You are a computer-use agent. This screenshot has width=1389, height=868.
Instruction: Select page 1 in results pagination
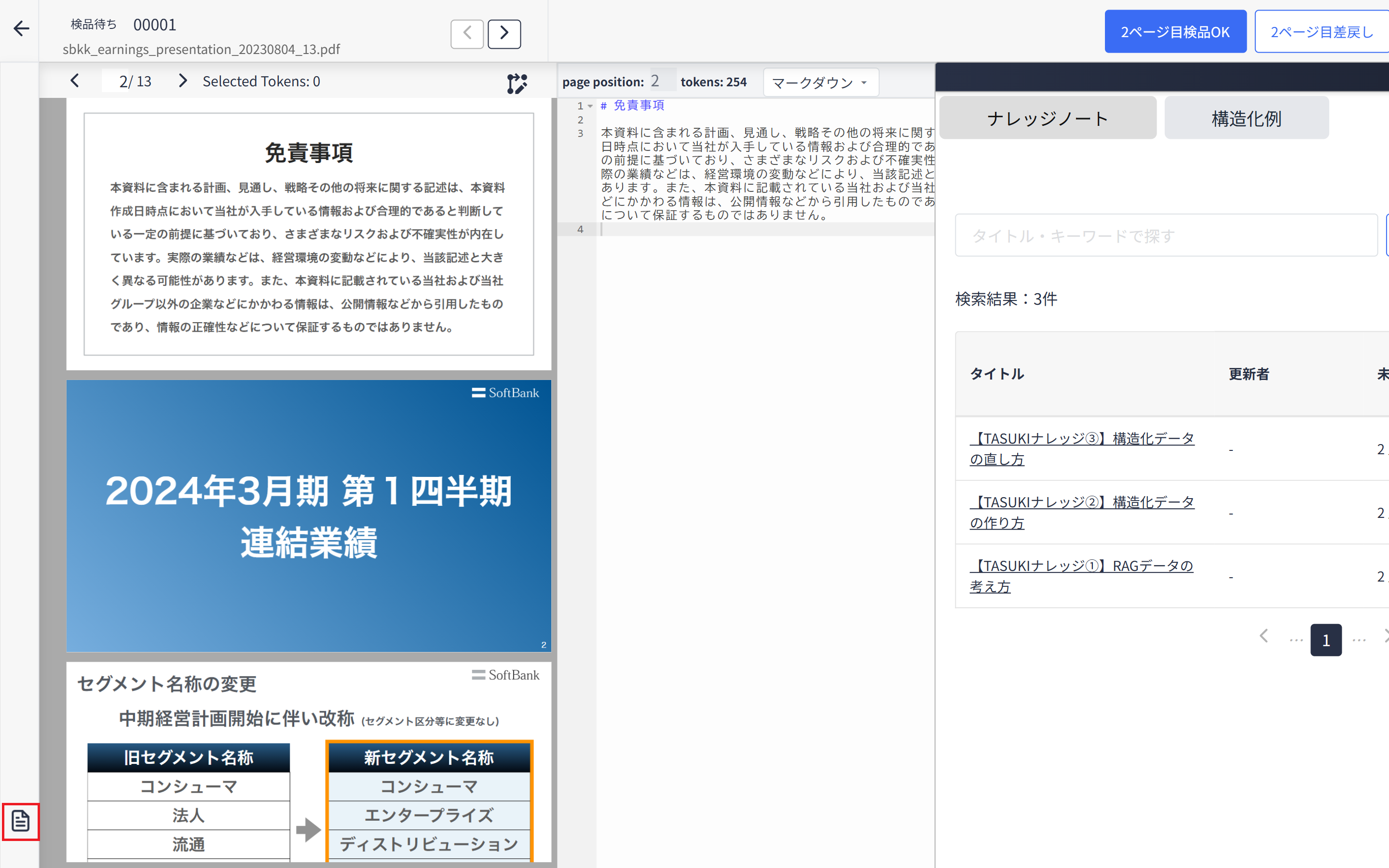[1325, 639]
